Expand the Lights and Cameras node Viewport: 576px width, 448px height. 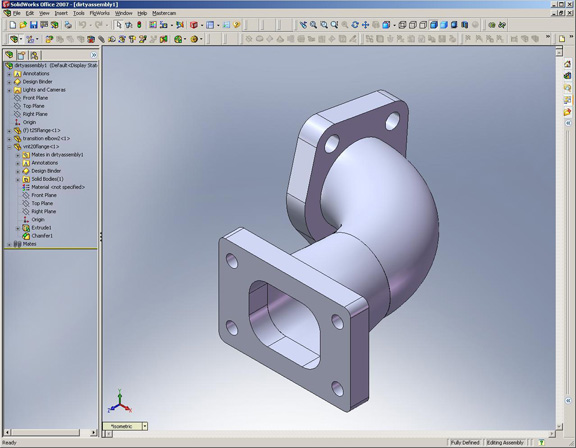point(9,90)
